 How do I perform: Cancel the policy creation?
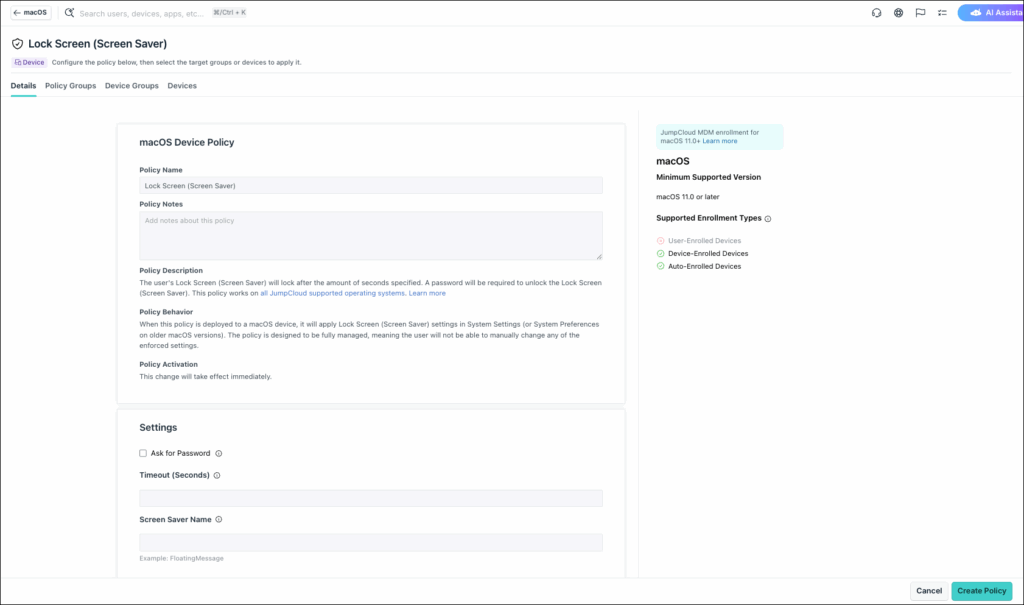(929, 591)
